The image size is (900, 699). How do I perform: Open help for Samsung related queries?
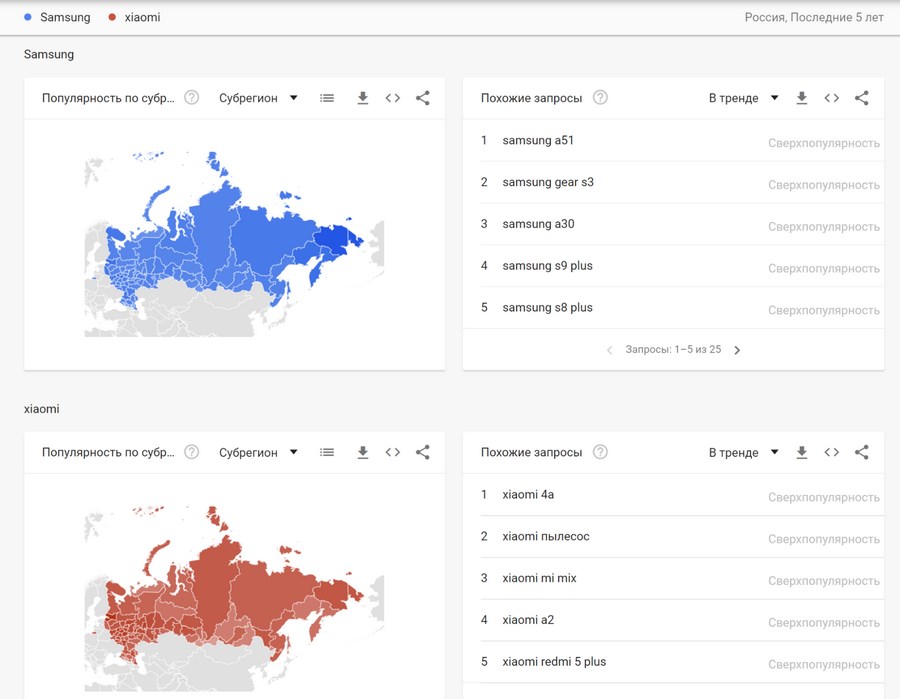click(x=600, y=98)
